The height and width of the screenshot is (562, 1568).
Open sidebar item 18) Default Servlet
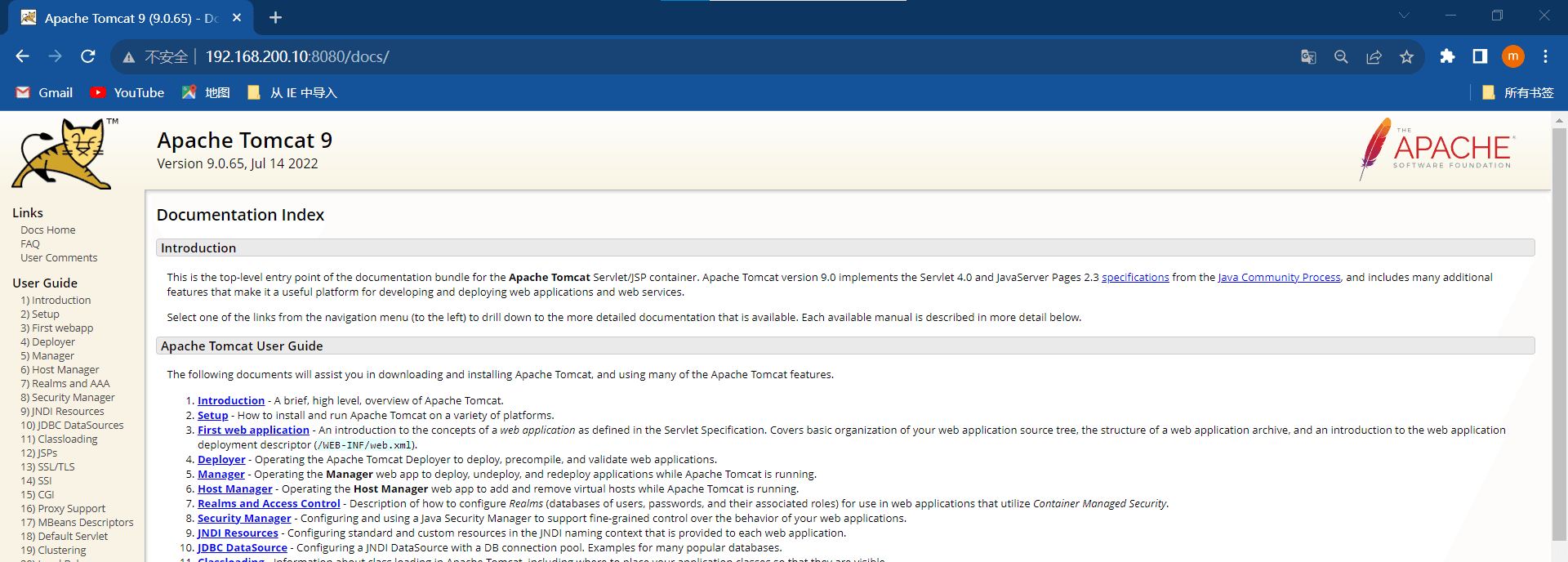coord(65,537)
